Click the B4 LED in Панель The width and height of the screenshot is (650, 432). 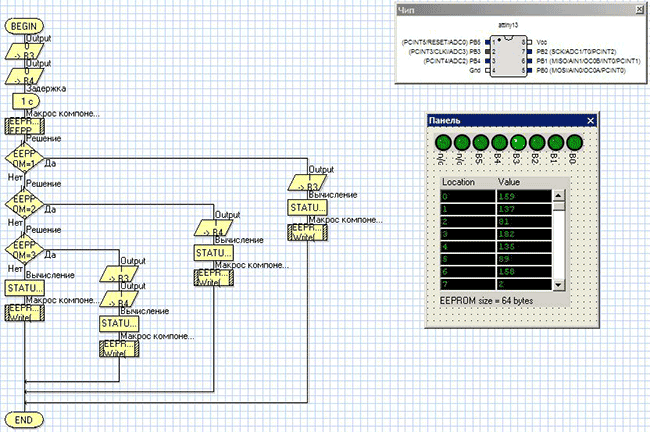tap(500, 143)
